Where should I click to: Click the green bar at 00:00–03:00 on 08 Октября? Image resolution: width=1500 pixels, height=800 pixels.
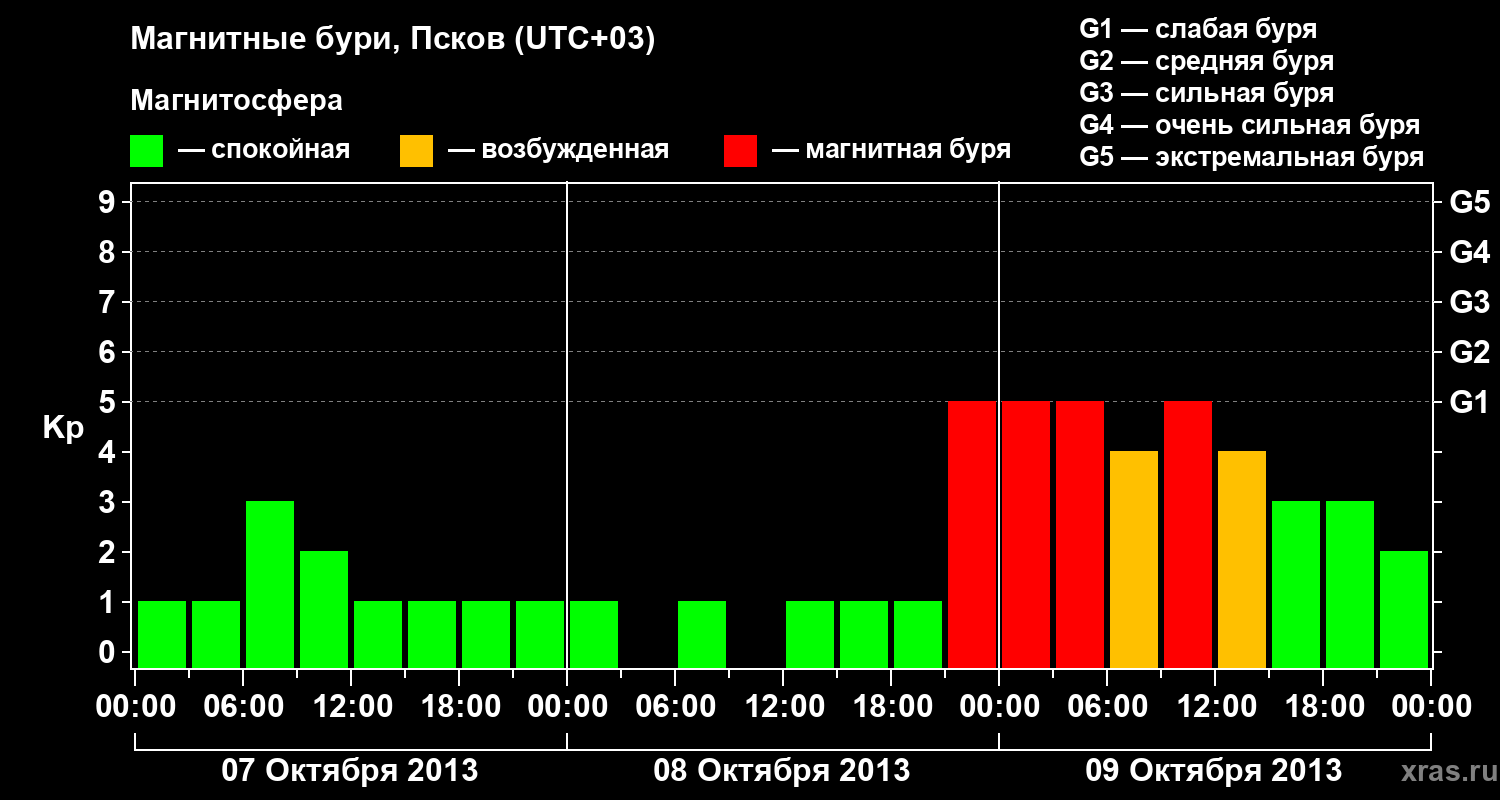coord(594,634)
